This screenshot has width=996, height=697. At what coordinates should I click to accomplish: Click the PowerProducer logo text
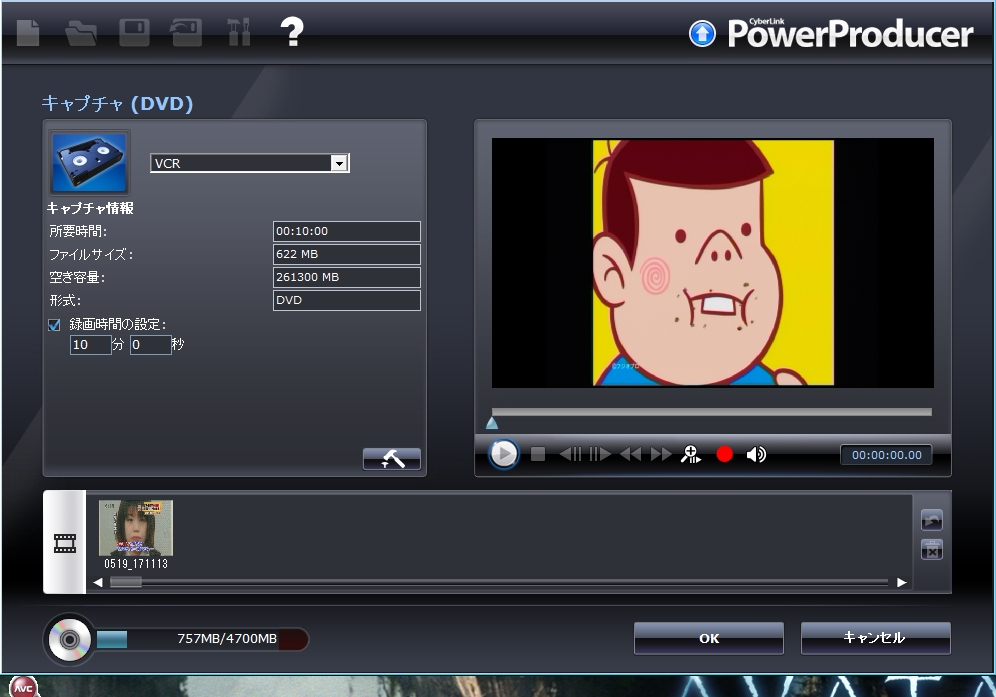point(850,33)
